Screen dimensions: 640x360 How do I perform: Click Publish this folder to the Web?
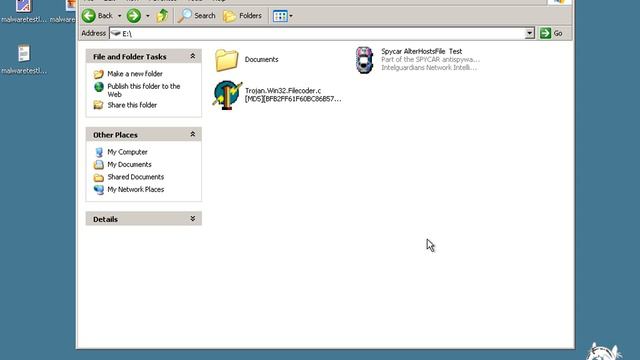[143, 90]
